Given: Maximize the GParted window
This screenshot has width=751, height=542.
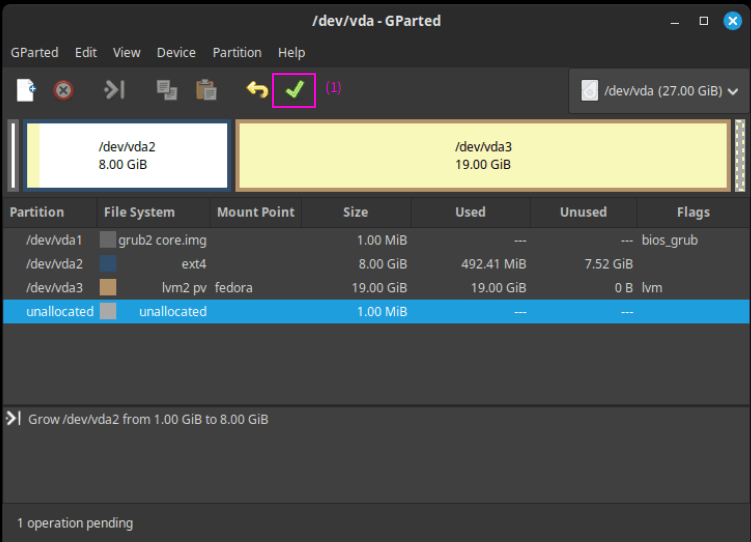Looking at the screenshot, I should click(x=704, y=21).
